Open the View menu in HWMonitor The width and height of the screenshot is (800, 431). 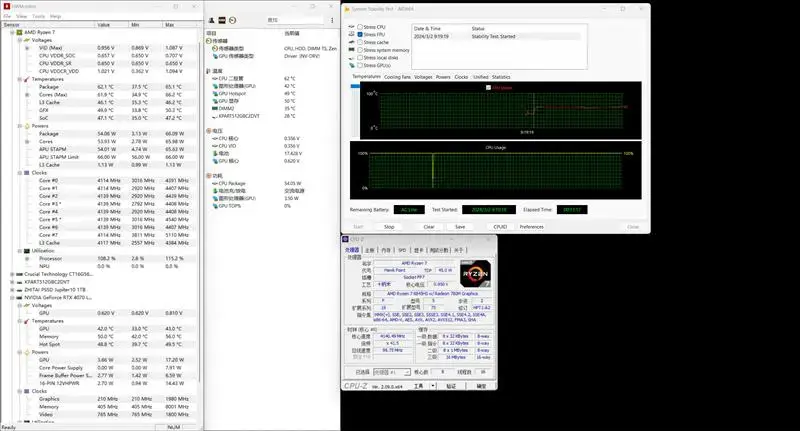pos(21,16)
